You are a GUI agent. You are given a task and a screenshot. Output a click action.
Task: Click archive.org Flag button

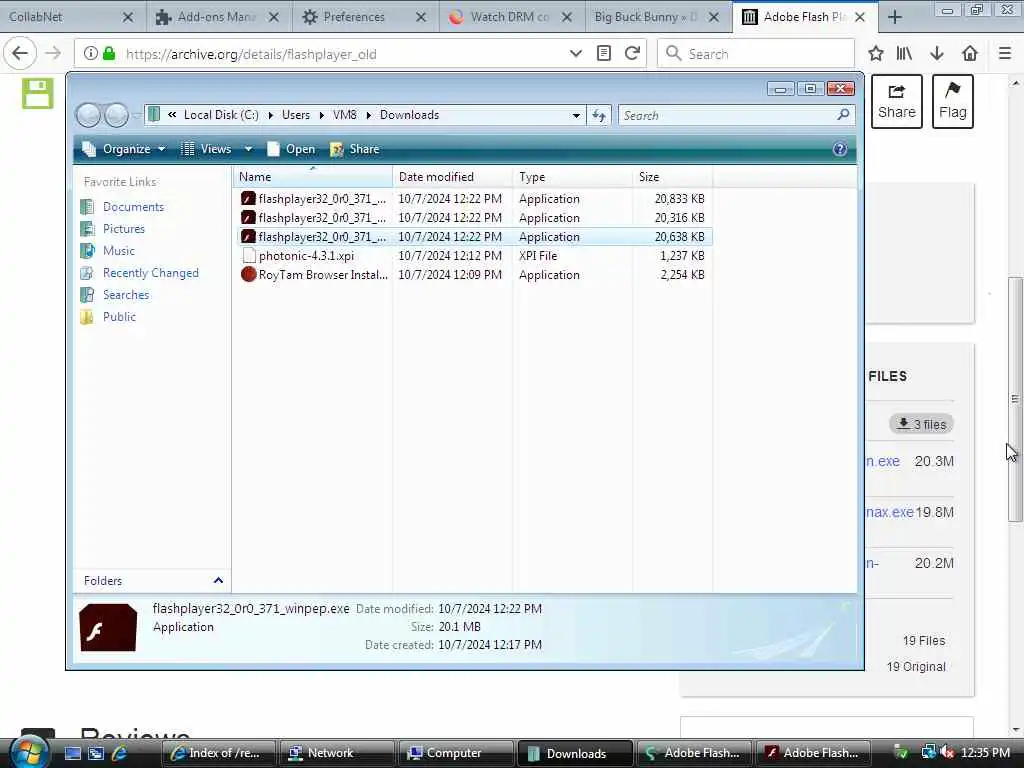tap(953, 101)
